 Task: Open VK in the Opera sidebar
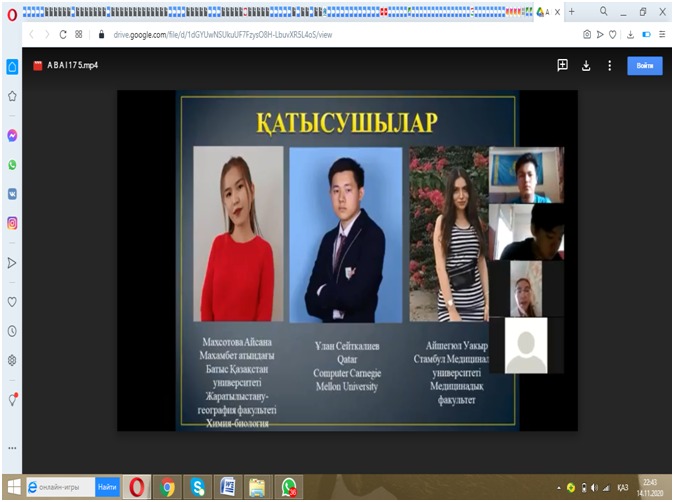[12, 194]
